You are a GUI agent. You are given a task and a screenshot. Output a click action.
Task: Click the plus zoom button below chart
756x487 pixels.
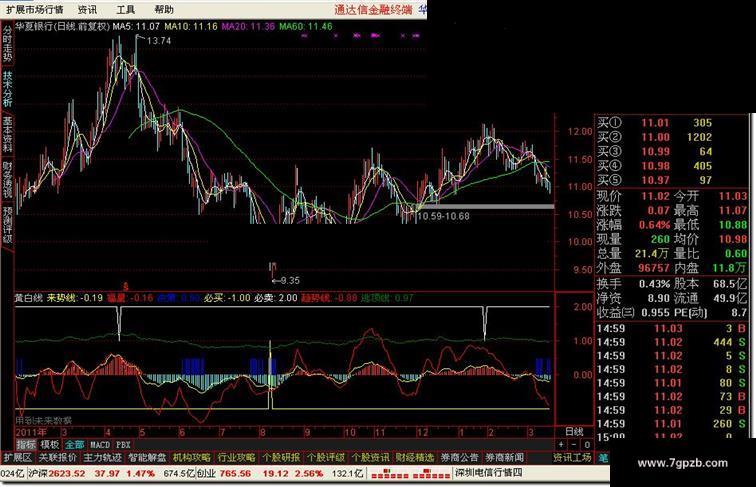[x=561, y=444]
